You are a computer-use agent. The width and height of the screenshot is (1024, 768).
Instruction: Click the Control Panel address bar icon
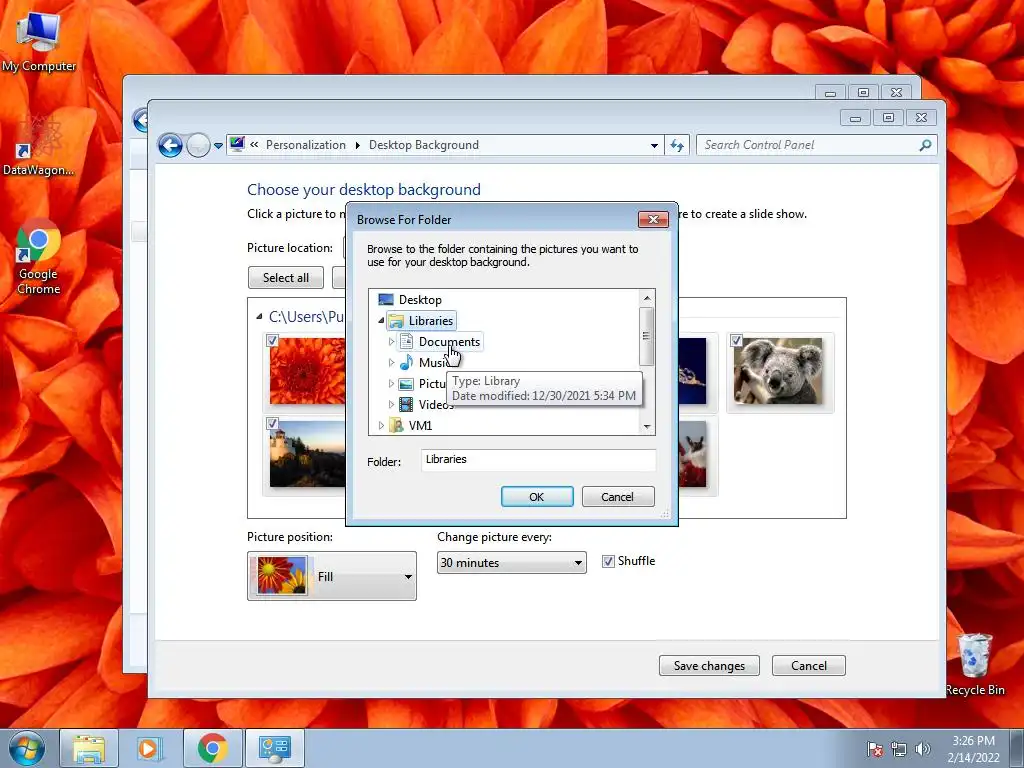point(237,144)
